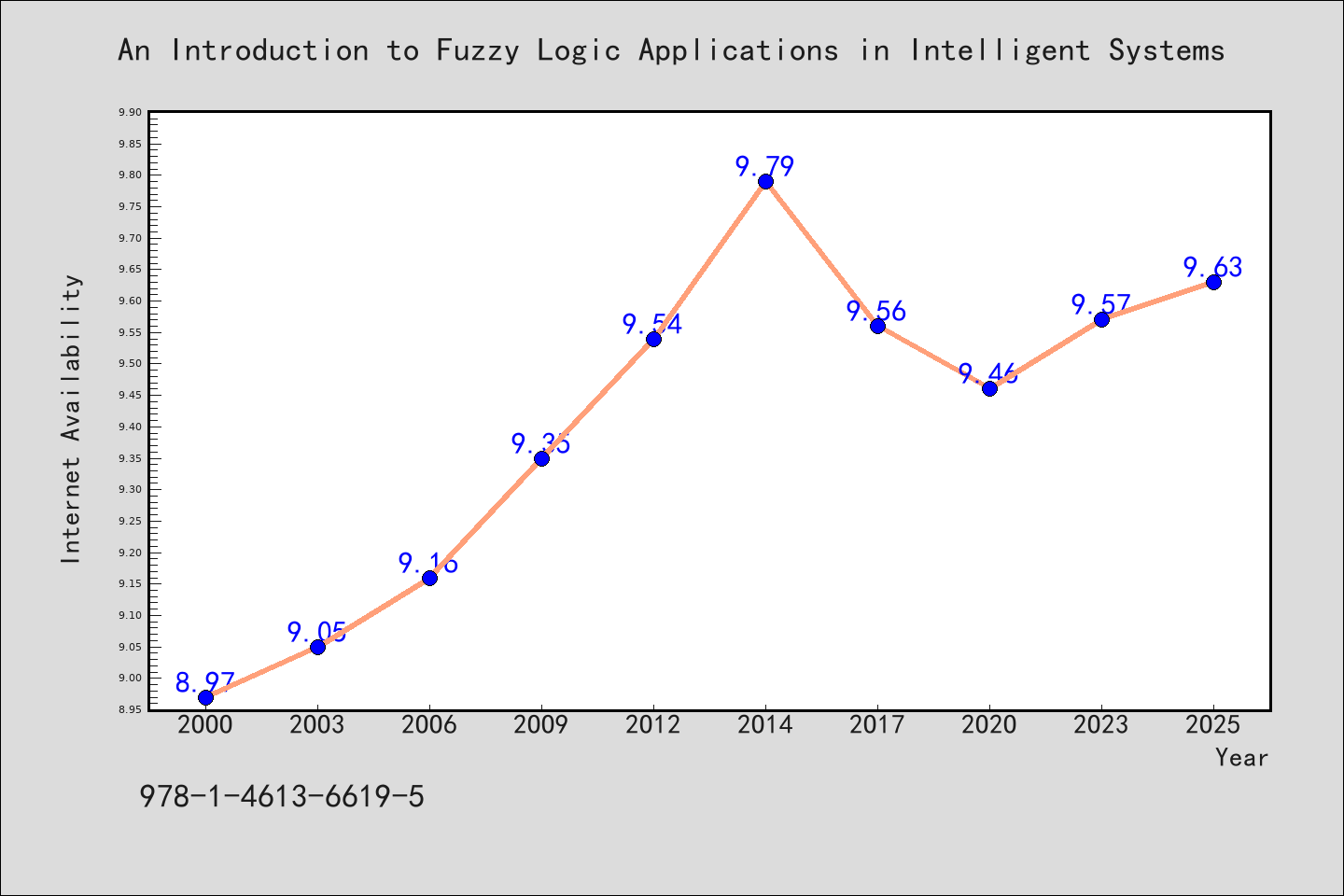Select the peak data point 9.79
This screenshot has height=896, width=1344.
[765, 181]
